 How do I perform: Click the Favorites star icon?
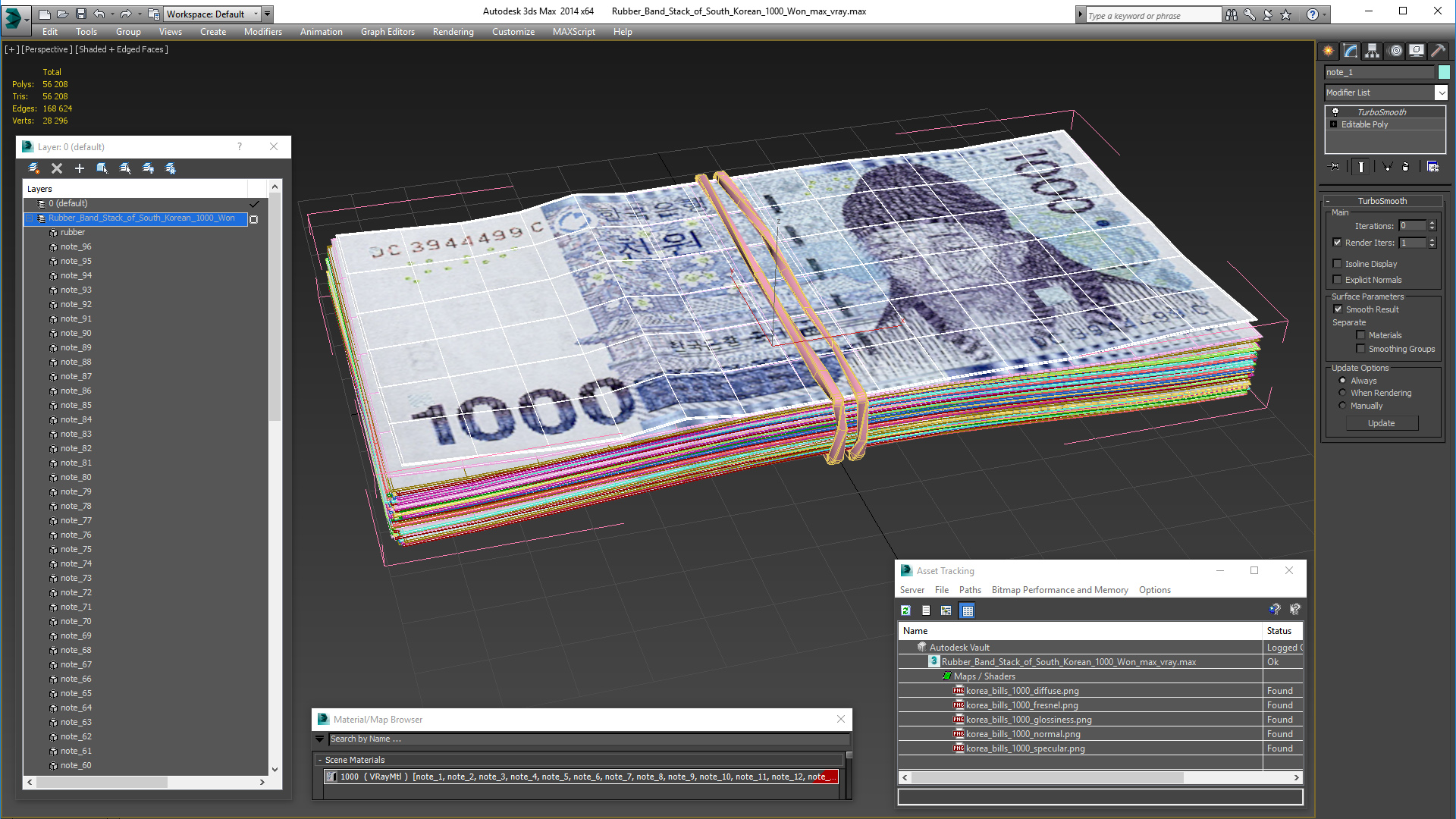pos(1285,14)
